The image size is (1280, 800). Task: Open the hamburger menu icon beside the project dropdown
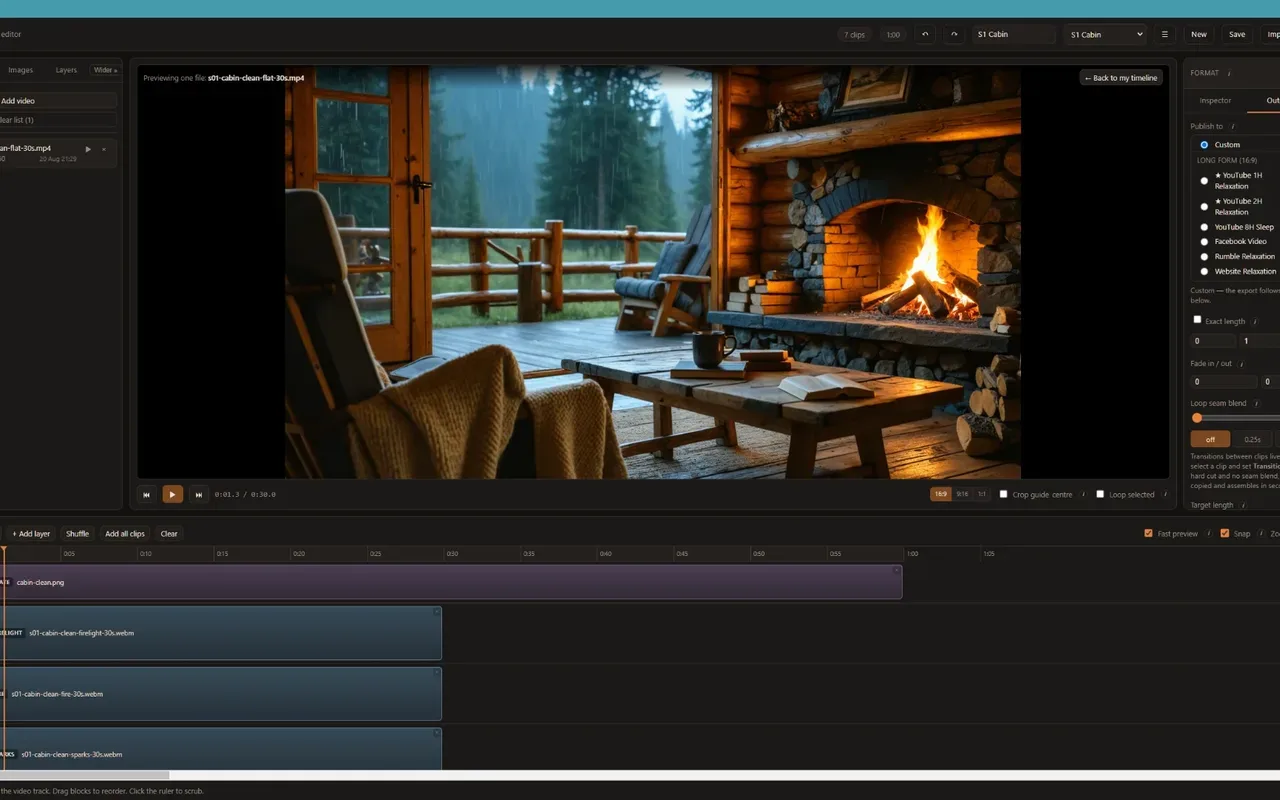coord(1164,34)
